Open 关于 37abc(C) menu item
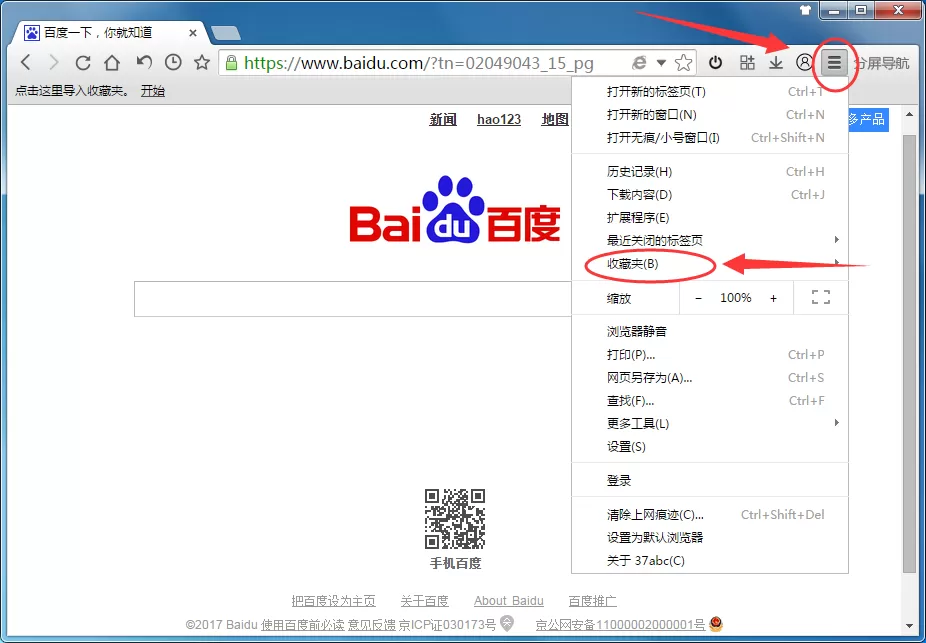Viewport: 926px width, 643px height. 710,561
